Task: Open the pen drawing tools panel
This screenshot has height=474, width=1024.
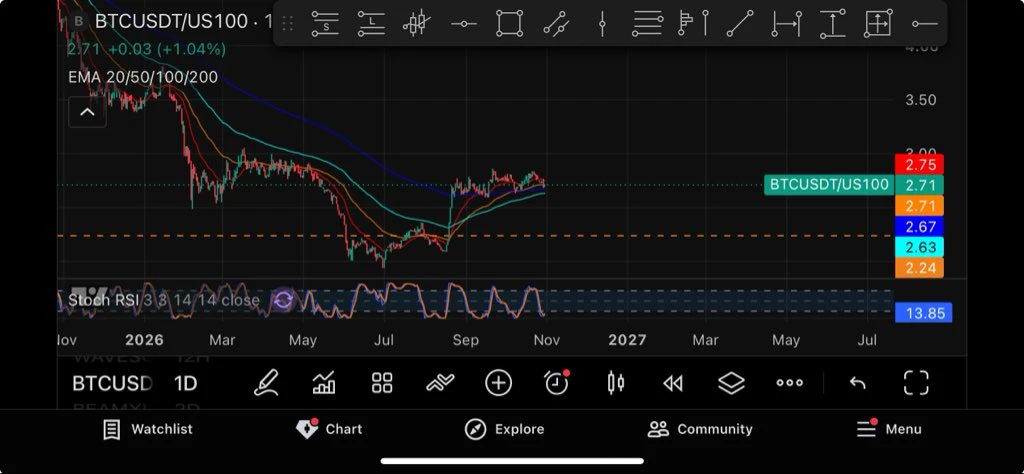Action: click(x=266, y=383)
